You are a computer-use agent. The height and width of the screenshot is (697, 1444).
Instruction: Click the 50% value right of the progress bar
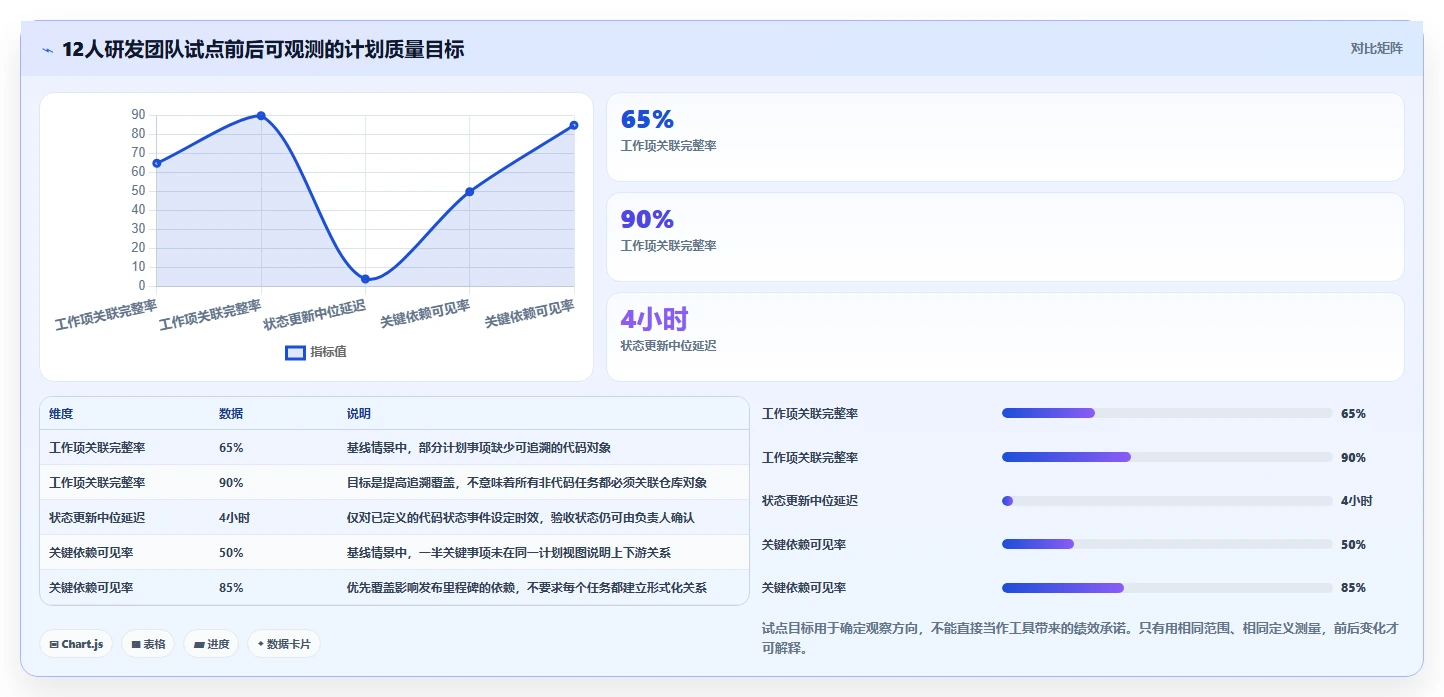[1353, 545]
